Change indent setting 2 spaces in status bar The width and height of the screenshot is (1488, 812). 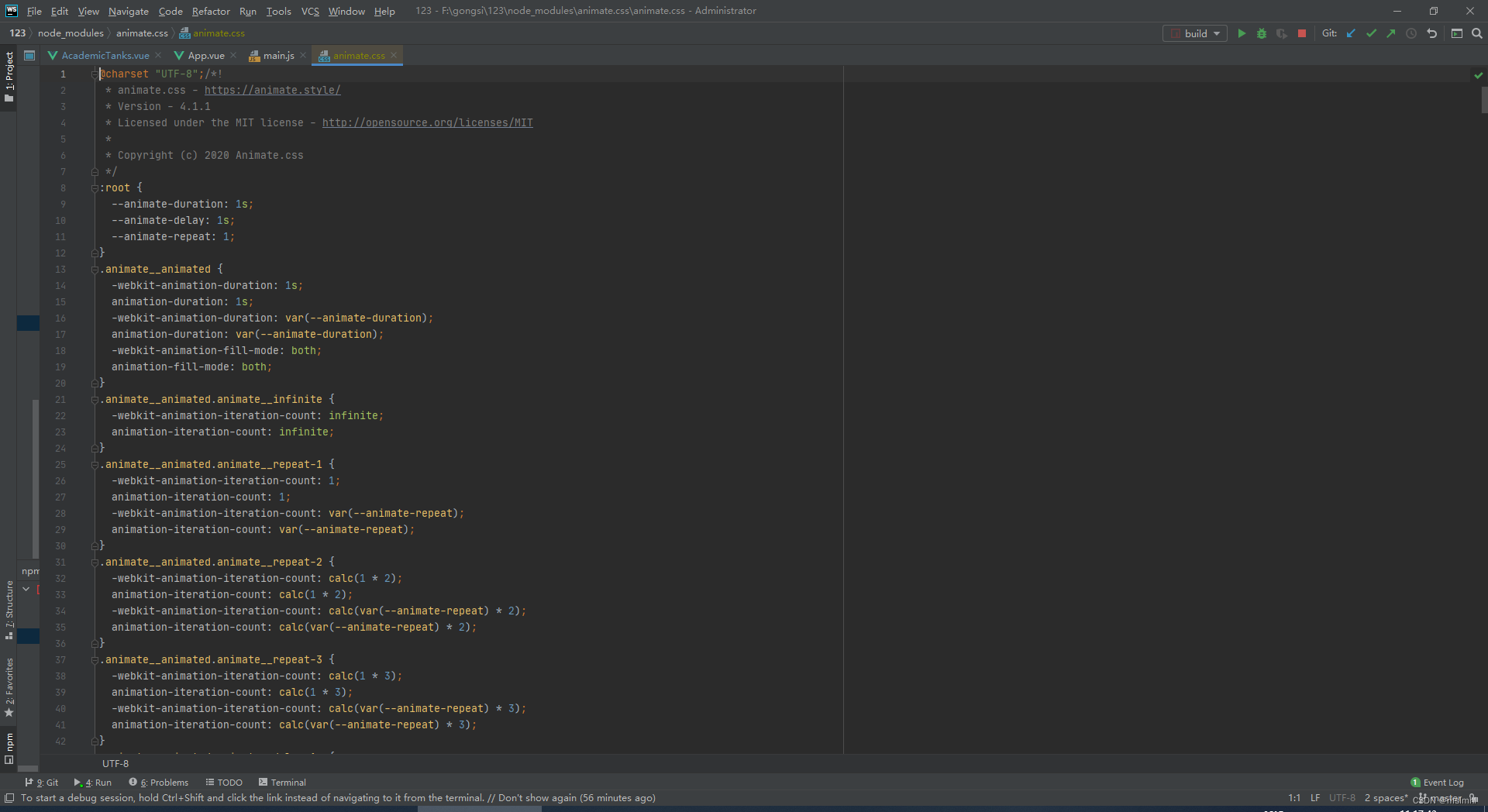point(1386,798)
